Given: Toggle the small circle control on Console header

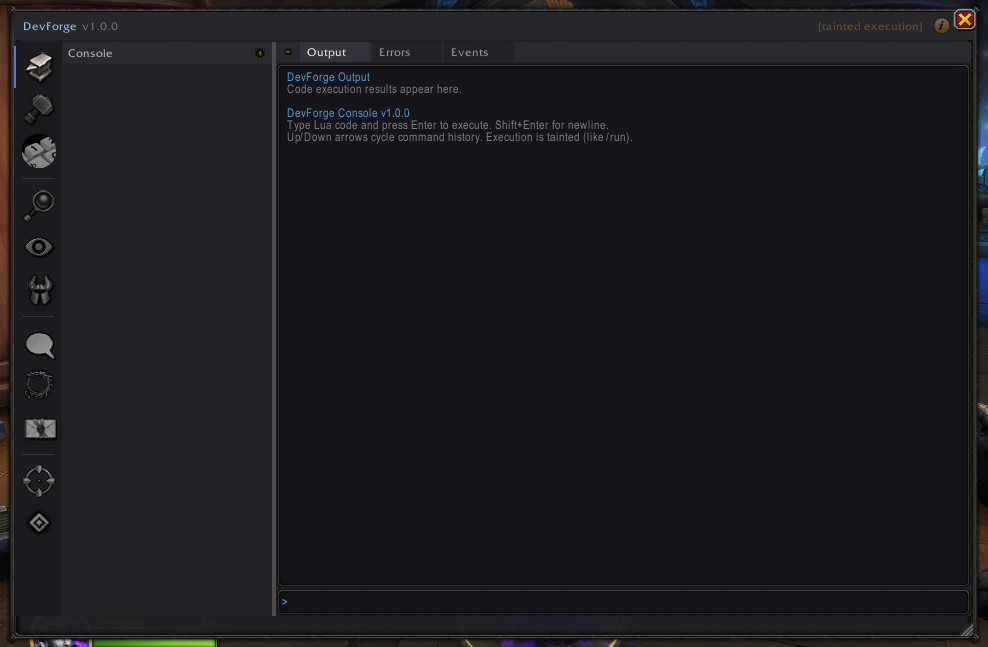Looking at the screenshot, I should click(260, 52).
